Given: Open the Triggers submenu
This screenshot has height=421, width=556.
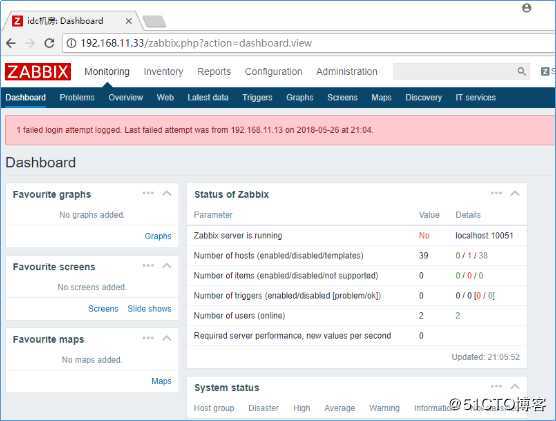Looking at the screenshot, I should click(257, 98).
